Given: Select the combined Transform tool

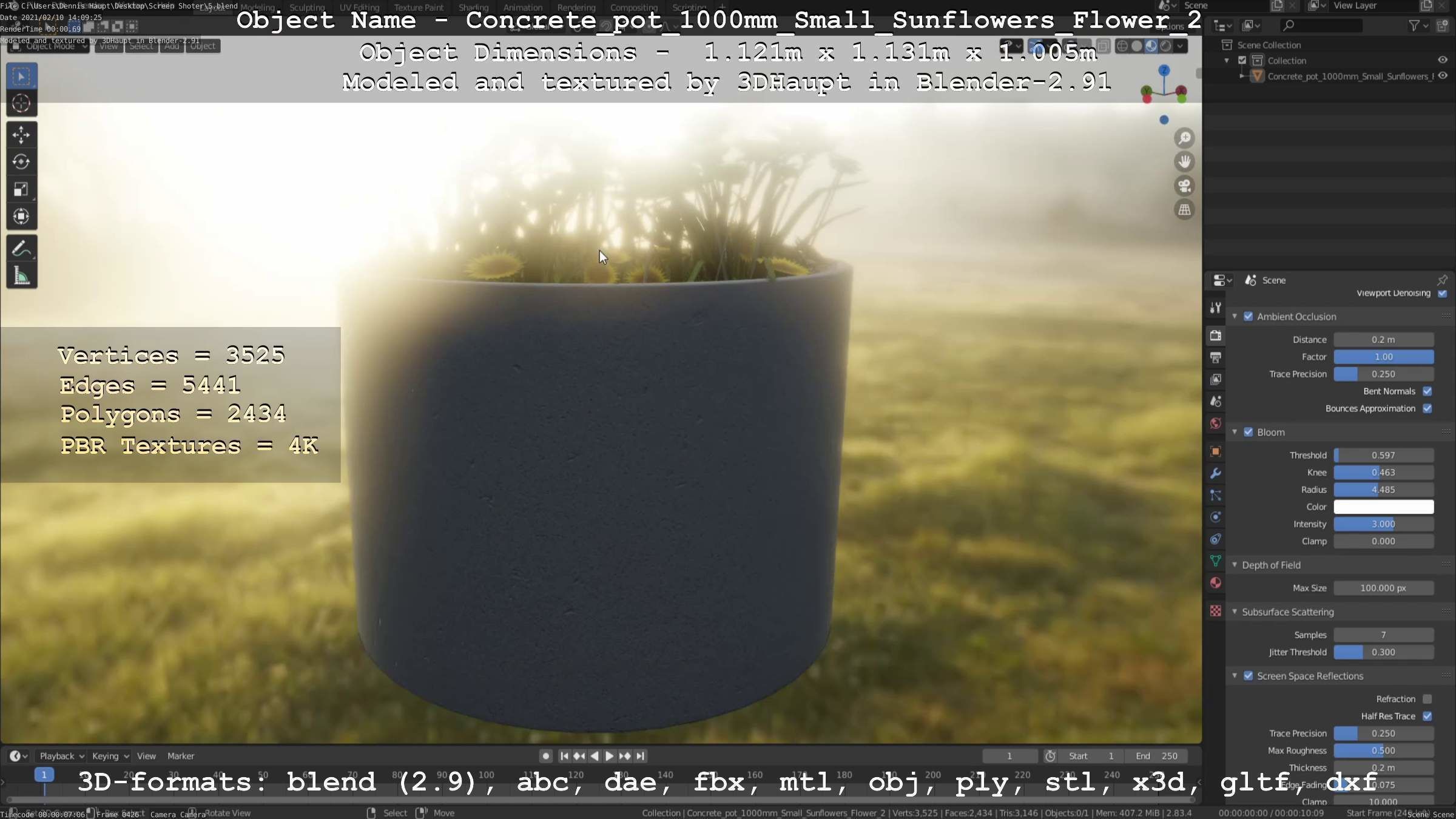Looking at the screenshot, I should 21,217.
